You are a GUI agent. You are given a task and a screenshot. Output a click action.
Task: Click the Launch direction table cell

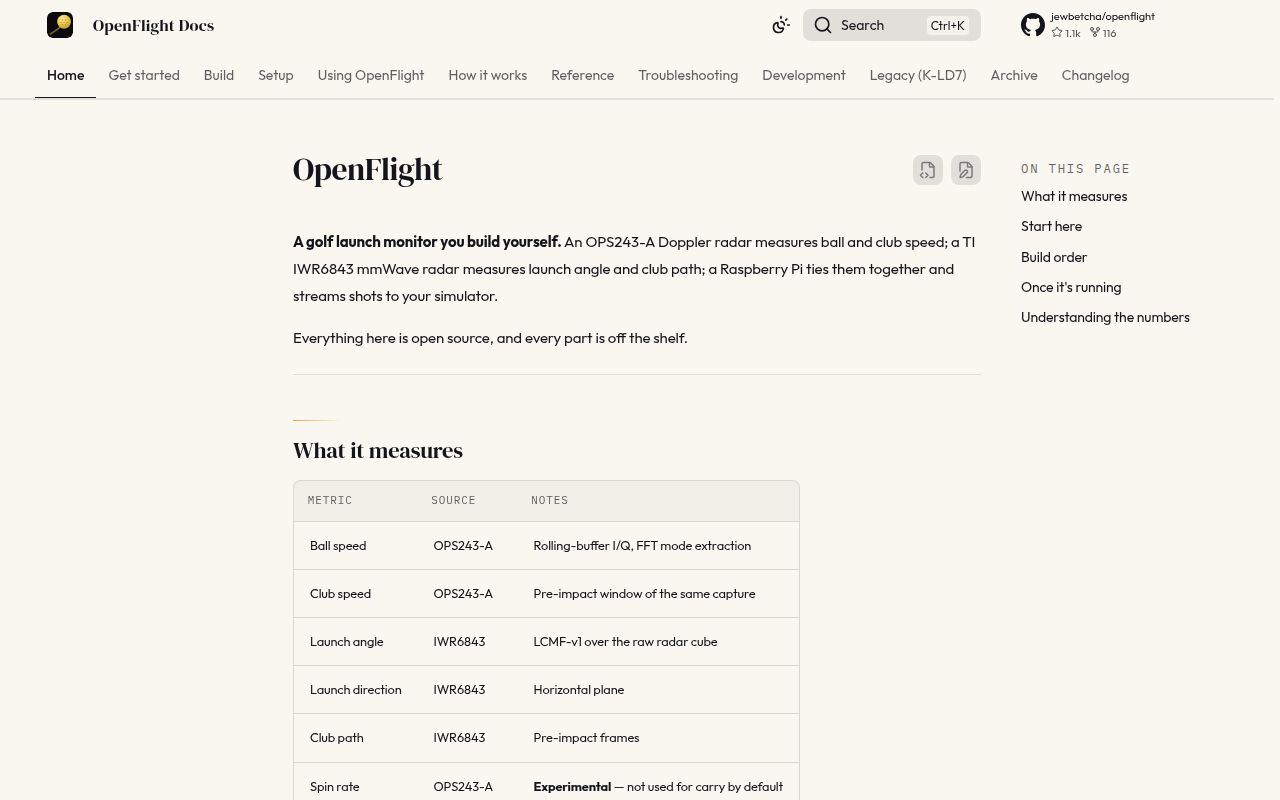(x=356, y=690)
